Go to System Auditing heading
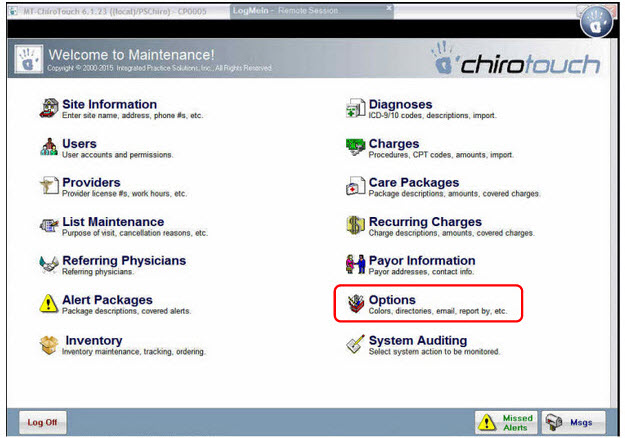Screen dimensions: 625x438 click(418, 340)
